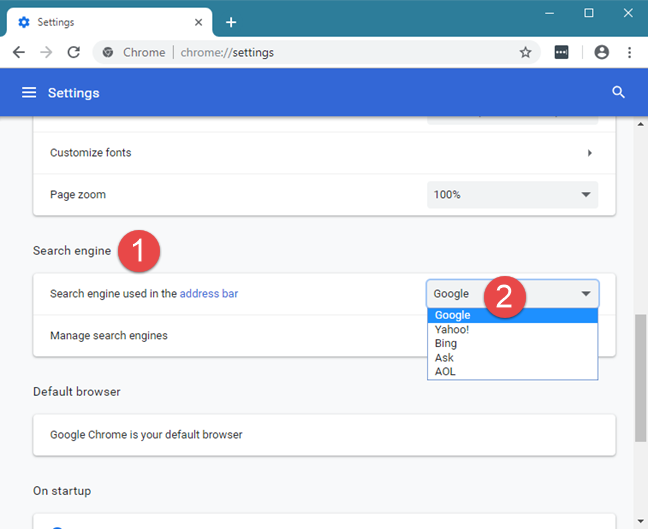
Task: Choose Ask as search engine
Action: pos(512,357)
